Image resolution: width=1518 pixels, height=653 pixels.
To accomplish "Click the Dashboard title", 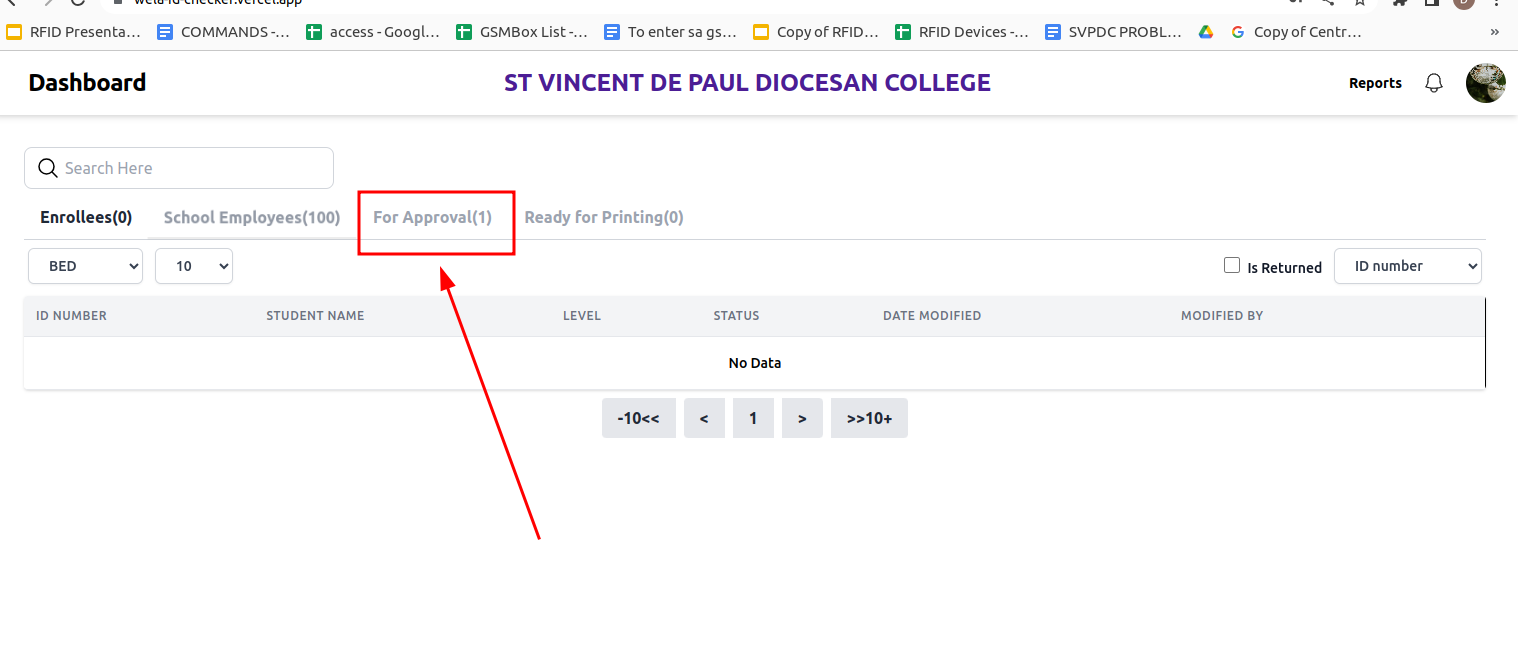I will (x=87, y=83).
